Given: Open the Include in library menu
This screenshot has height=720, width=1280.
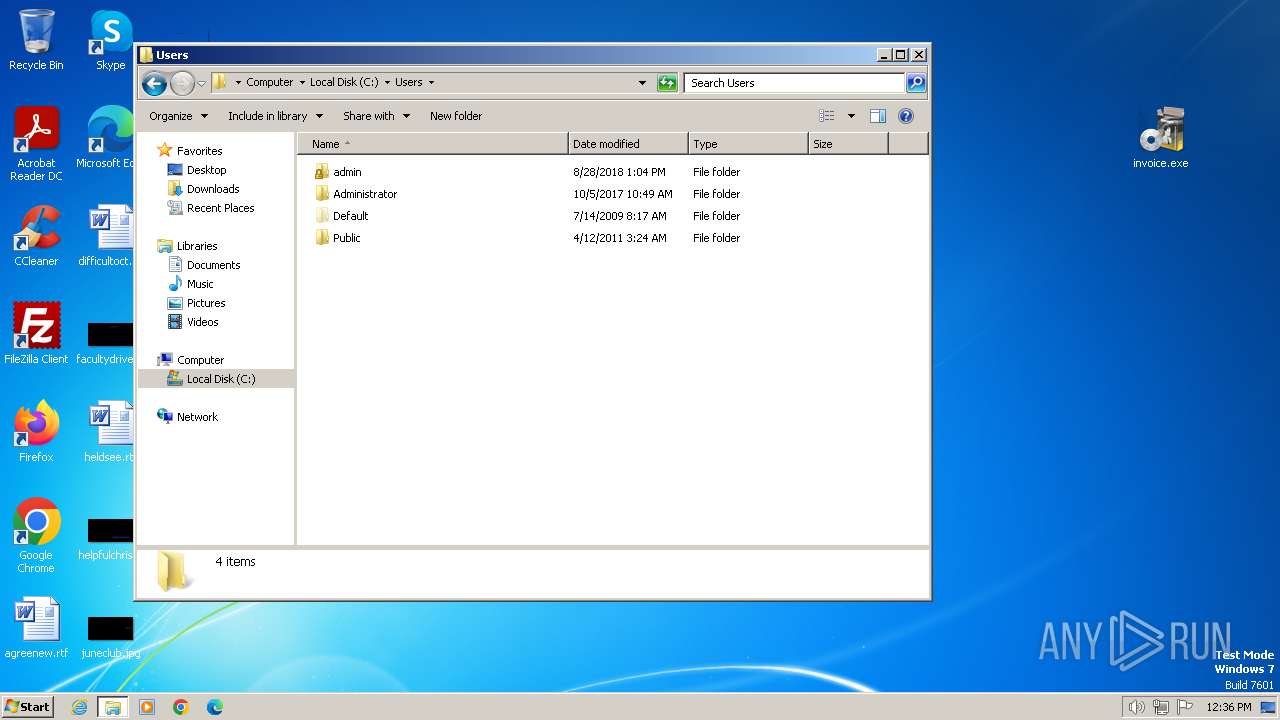Looking at the screenshot, I should point(275,116).
